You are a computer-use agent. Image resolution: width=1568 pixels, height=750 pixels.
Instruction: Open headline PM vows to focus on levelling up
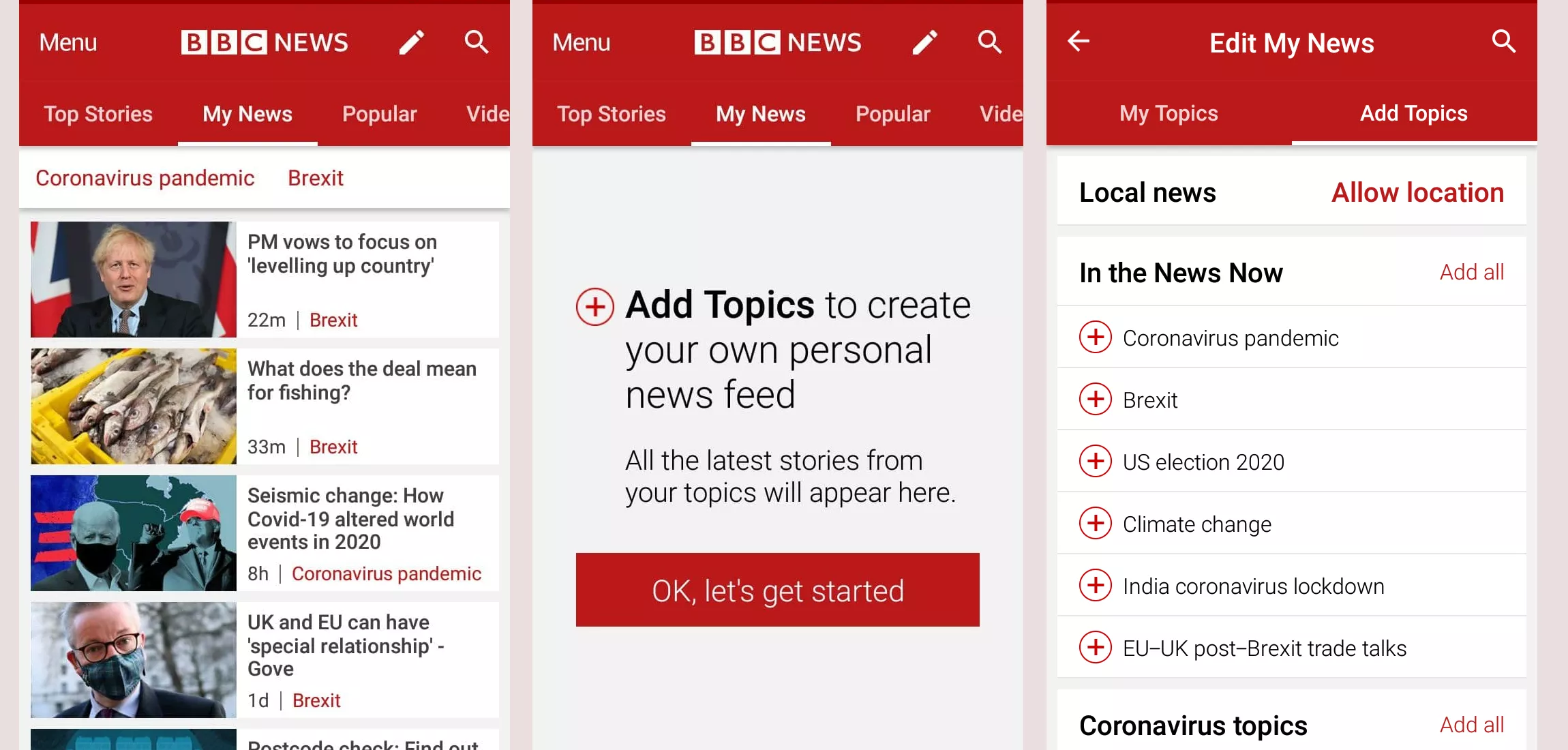pos(342,254)
